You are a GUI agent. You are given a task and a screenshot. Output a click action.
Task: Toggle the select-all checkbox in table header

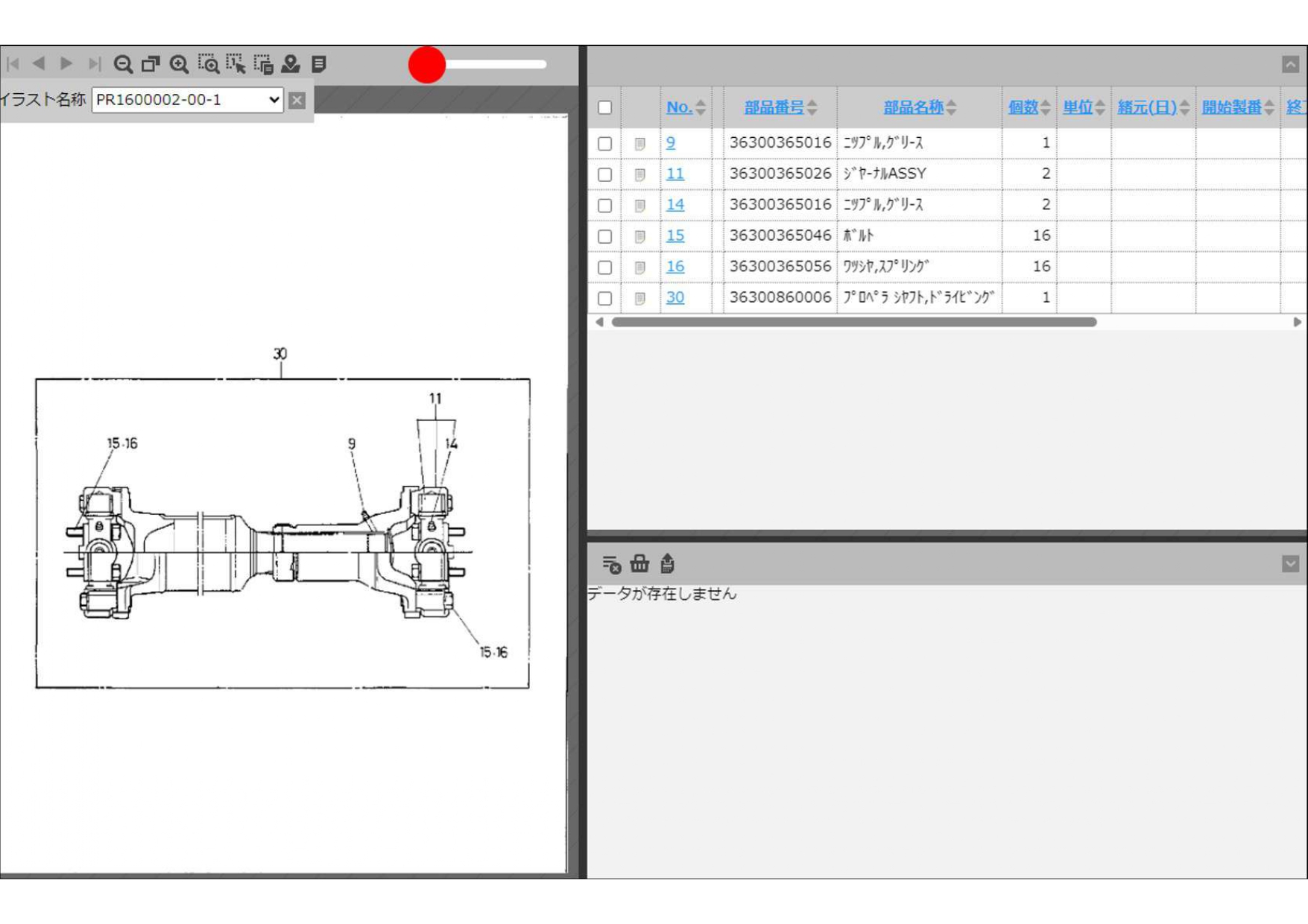pos(604,107)
